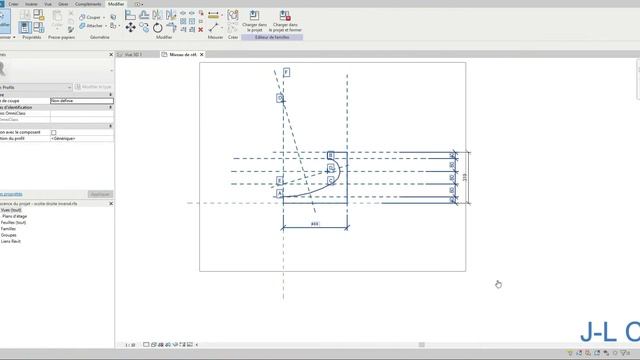Click the Couper geometry tool
Image resolution: width=640 pixels, height=360 pixels.
(x=90, y=17)
